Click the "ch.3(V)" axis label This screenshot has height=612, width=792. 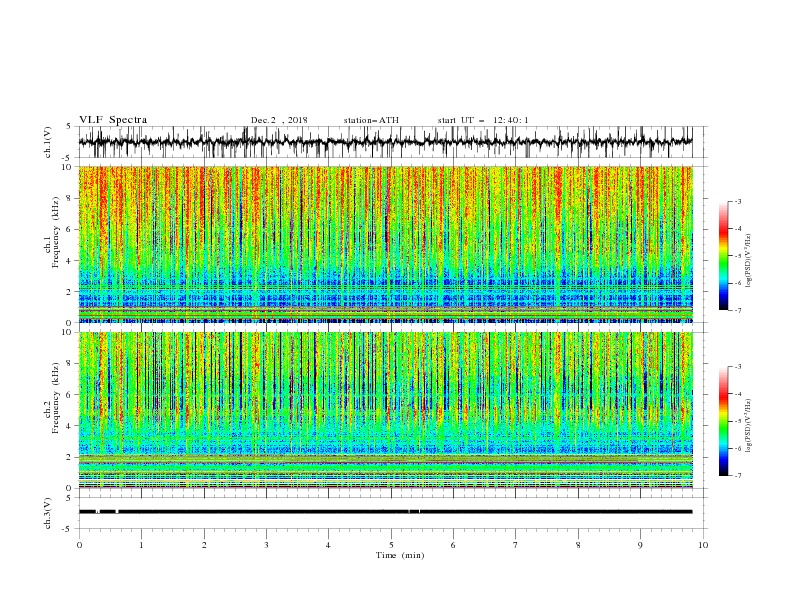(48, 513)
